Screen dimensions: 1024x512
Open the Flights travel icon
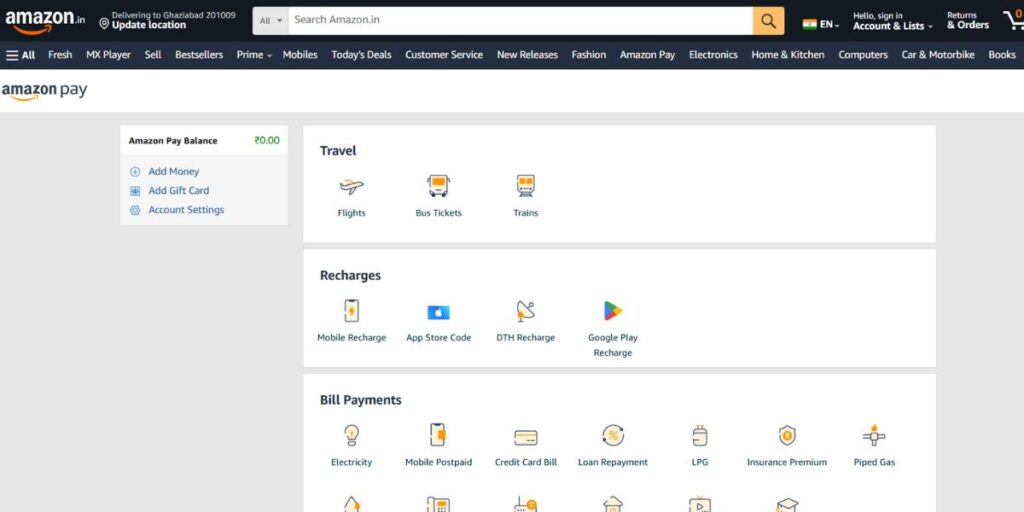point(351,187)
